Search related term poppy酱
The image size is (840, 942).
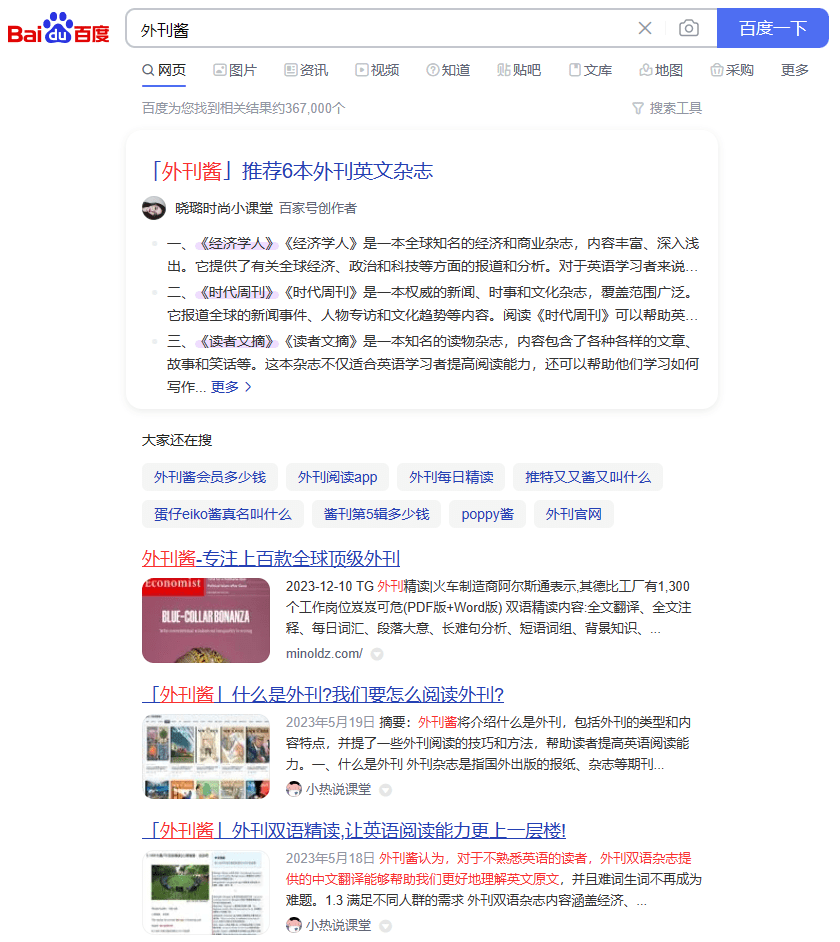point(487,515)
